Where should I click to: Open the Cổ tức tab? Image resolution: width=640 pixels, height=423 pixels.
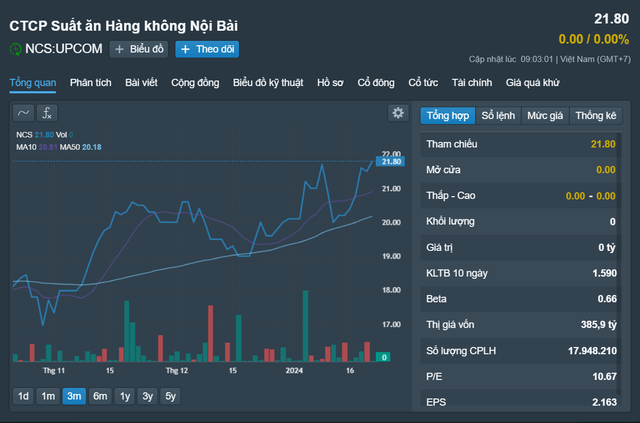[x=424, y=82]
